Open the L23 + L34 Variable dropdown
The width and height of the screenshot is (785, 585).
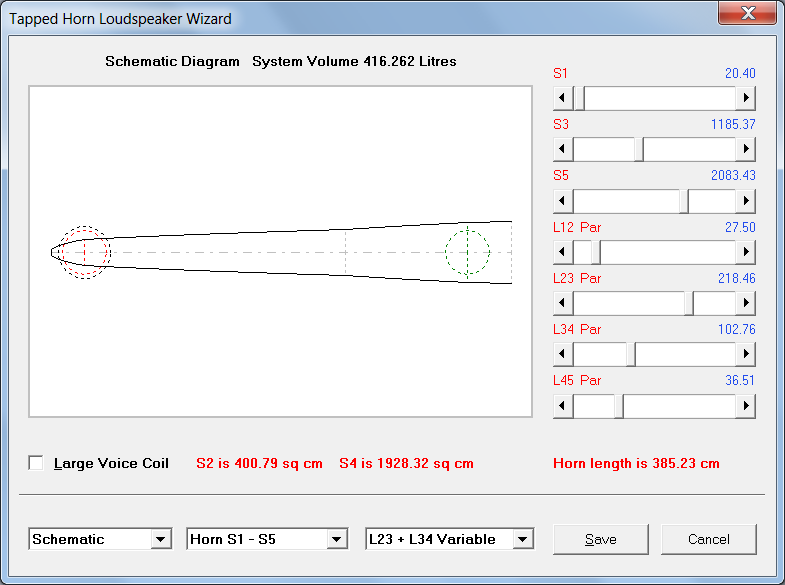523,539
